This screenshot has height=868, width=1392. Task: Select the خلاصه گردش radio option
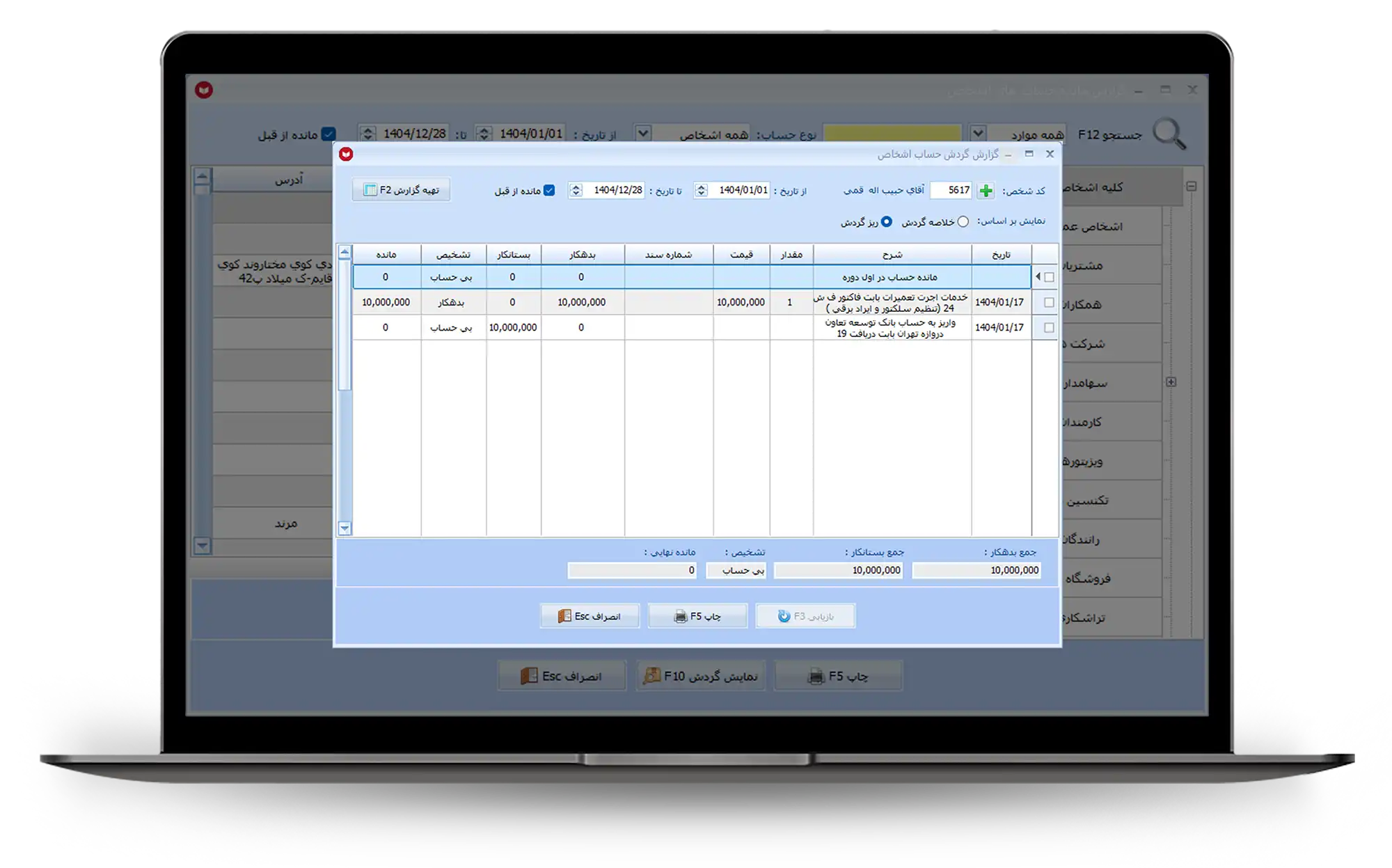coord(963,222)
